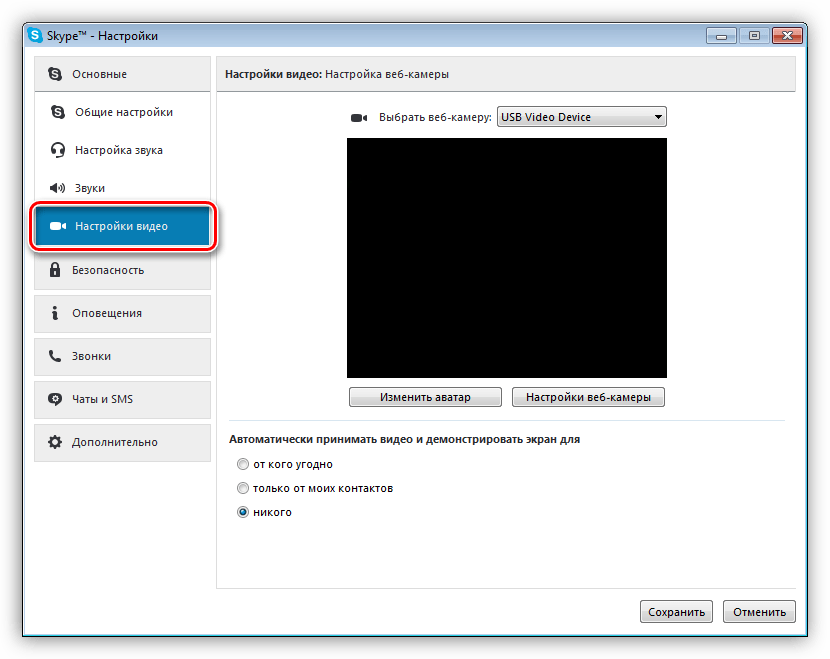Save settings with the Сохранить button
Viewport: 830px width, 659px height.
676,612
